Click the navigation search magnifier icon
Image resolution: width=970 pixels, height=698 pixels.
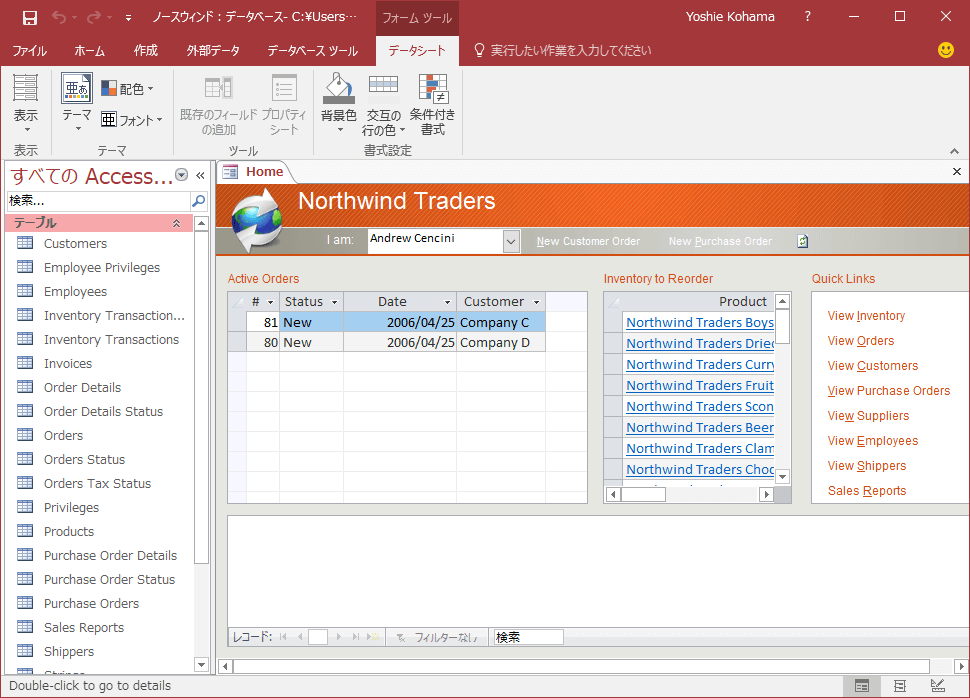tap(199, 200)
